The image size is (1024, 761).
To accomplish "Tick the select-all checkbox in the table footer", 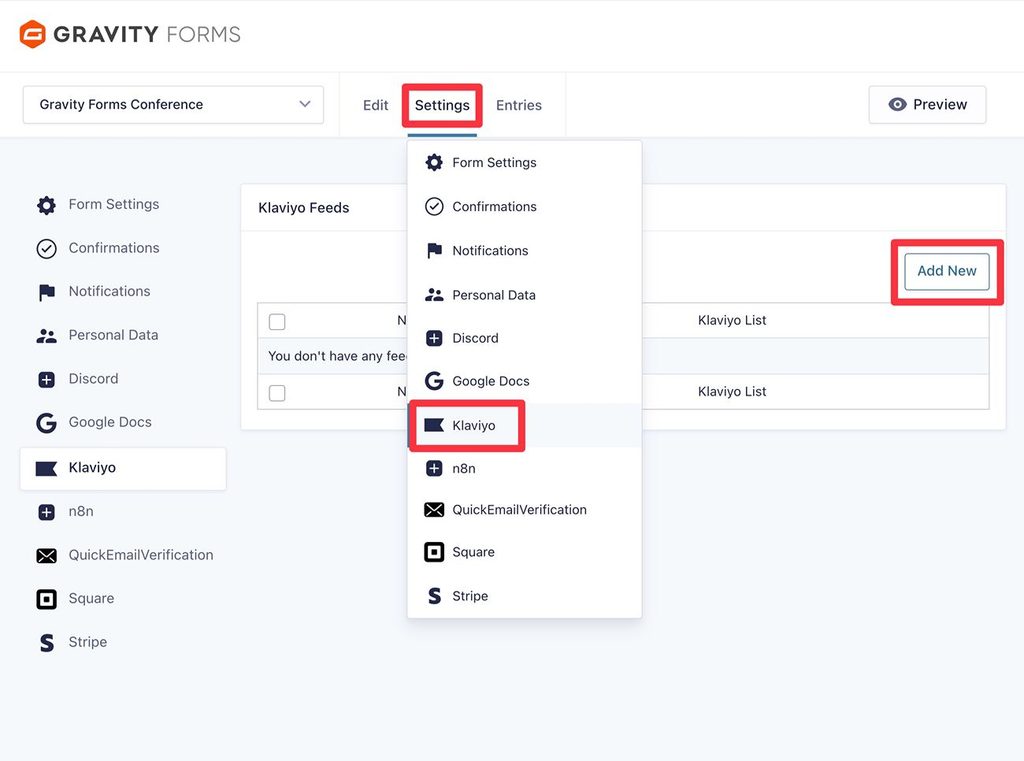I will pos(277,393).
